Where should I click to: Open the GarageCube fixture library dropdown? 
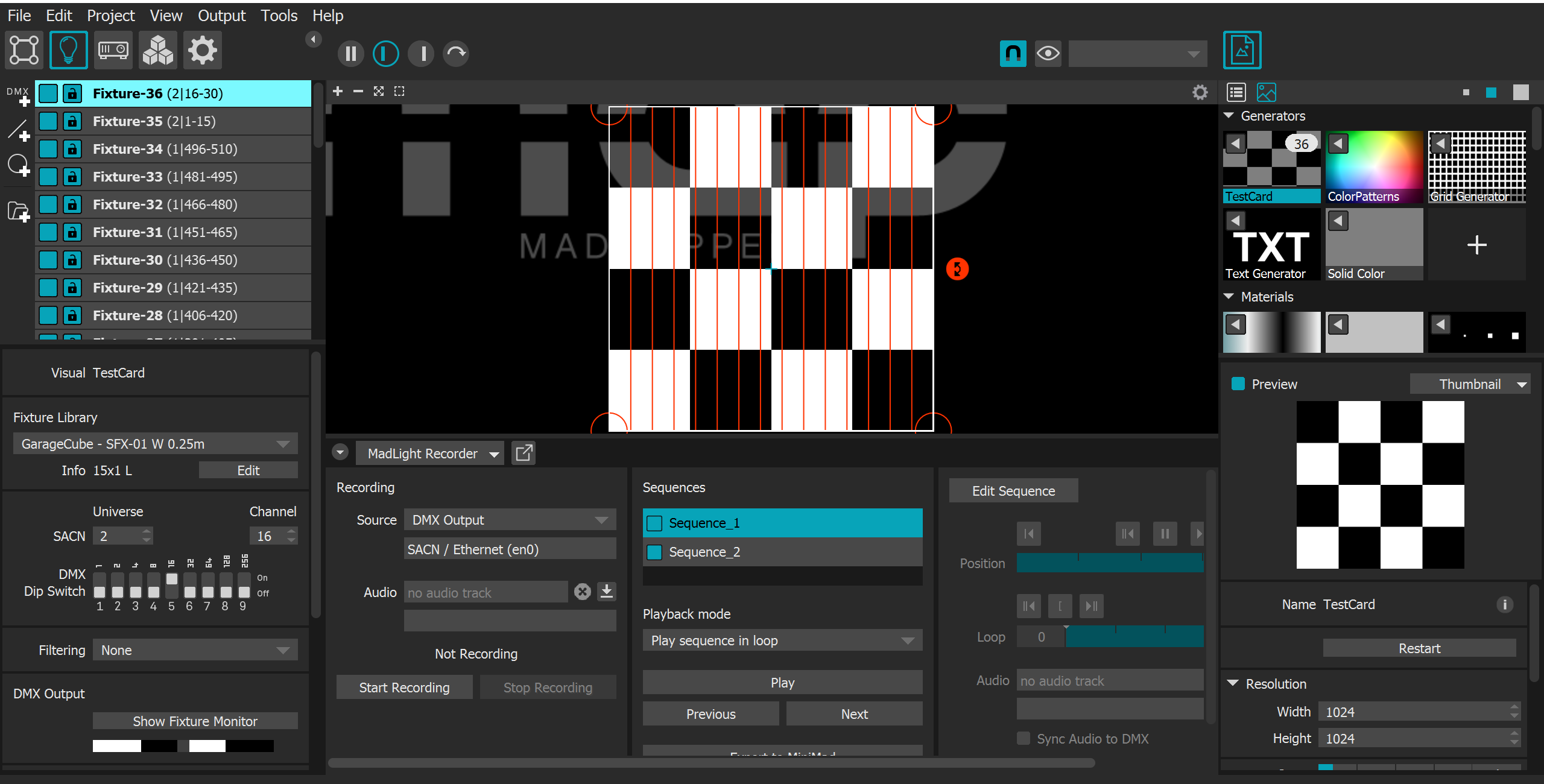tap(154, 443)
